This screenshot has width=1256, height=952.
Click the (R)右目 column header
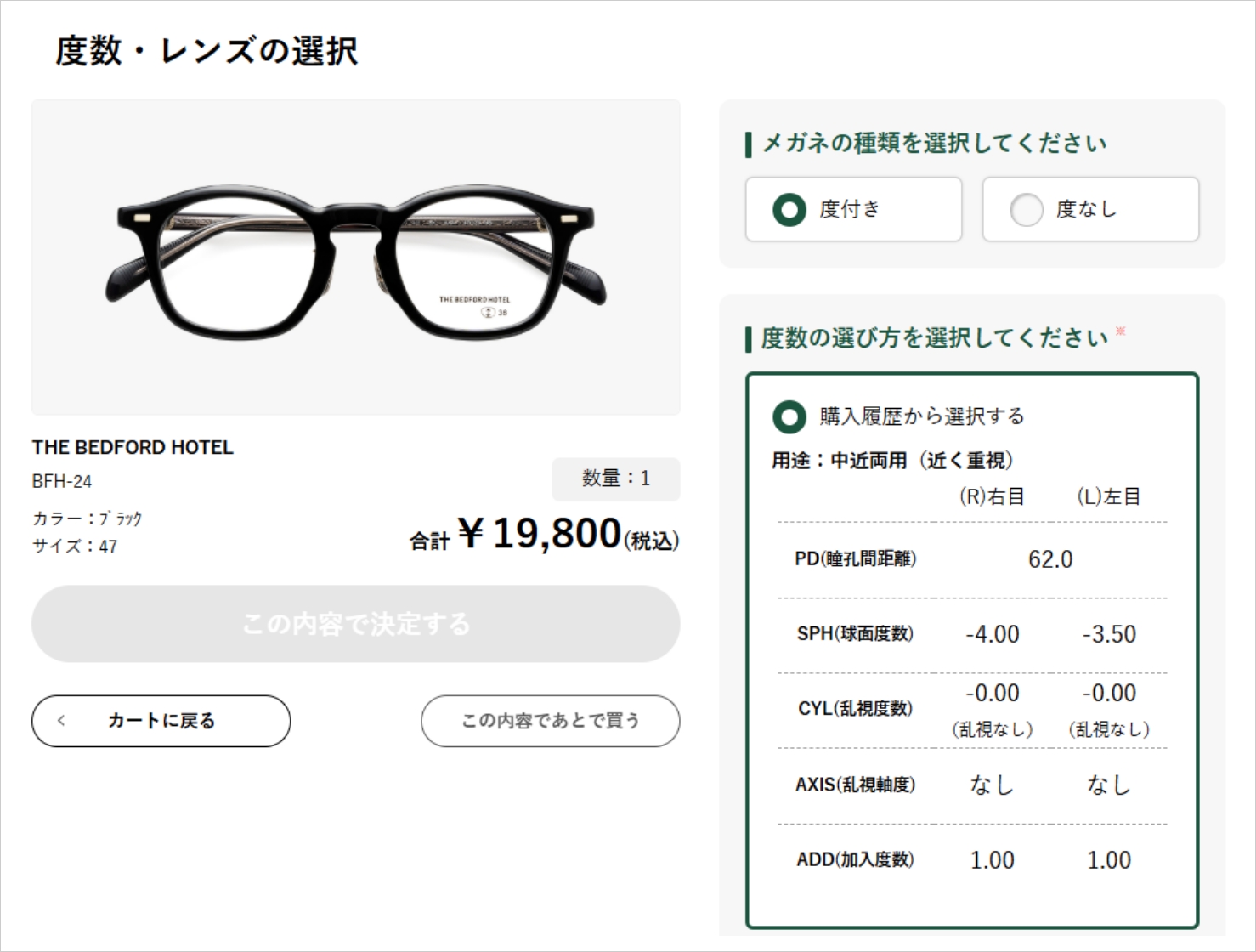[x=992, y=496]
